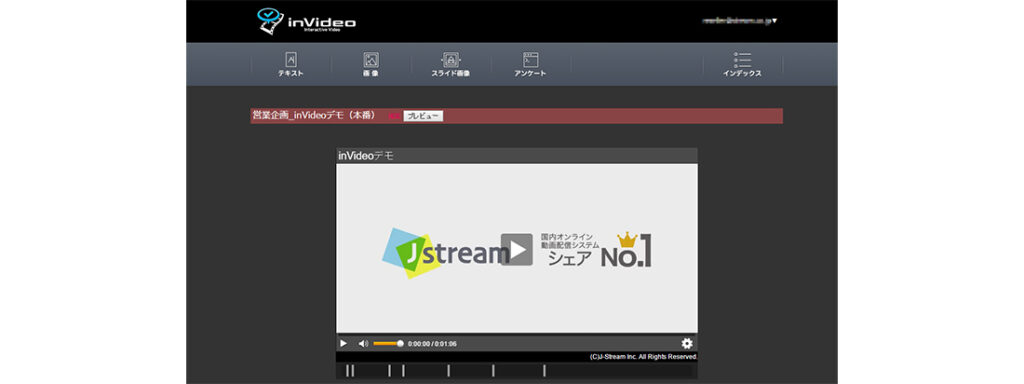Select the last timeline marker on the right
The image size is (1024, 384).
pyautogui.click(x=544, y=371)
